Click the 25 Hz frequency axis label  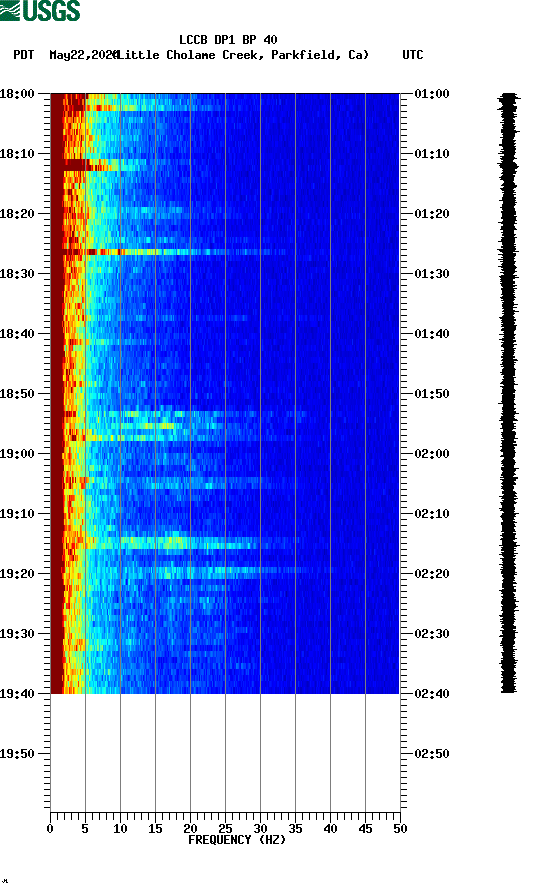click(x=225, y=829)
